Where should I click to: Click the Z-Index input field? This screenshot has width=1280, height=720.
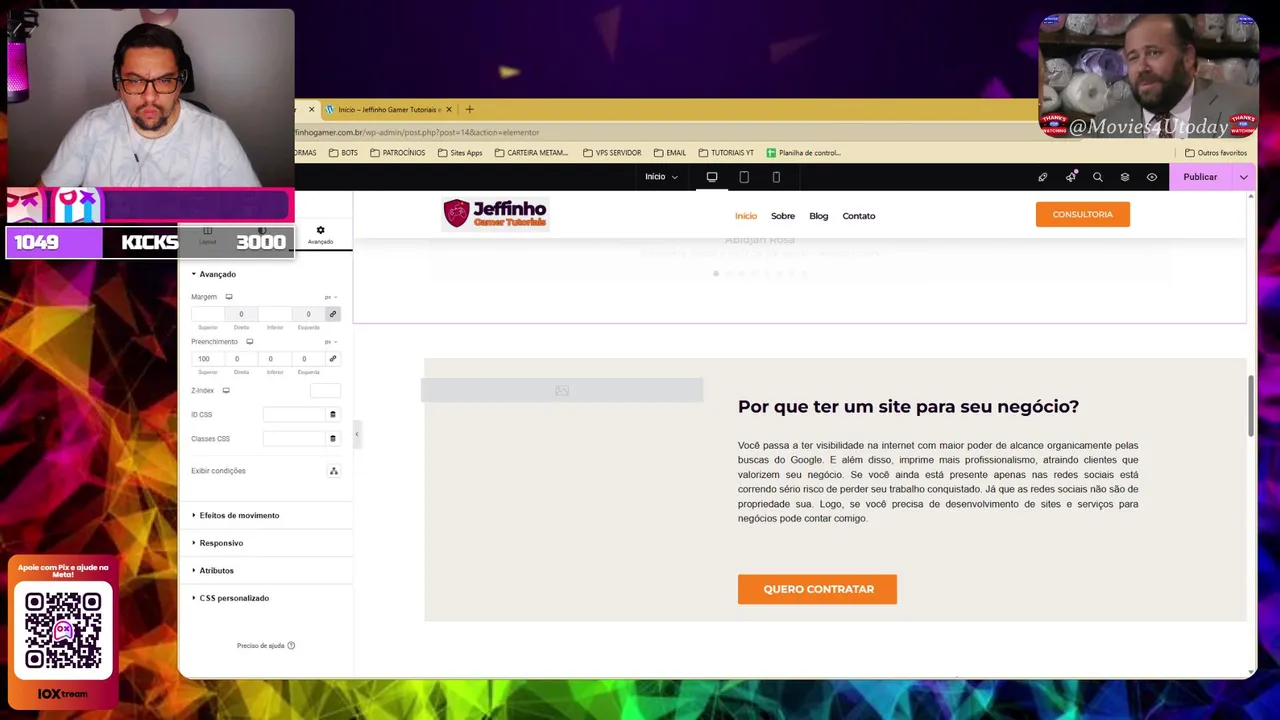tap(325, 391)
